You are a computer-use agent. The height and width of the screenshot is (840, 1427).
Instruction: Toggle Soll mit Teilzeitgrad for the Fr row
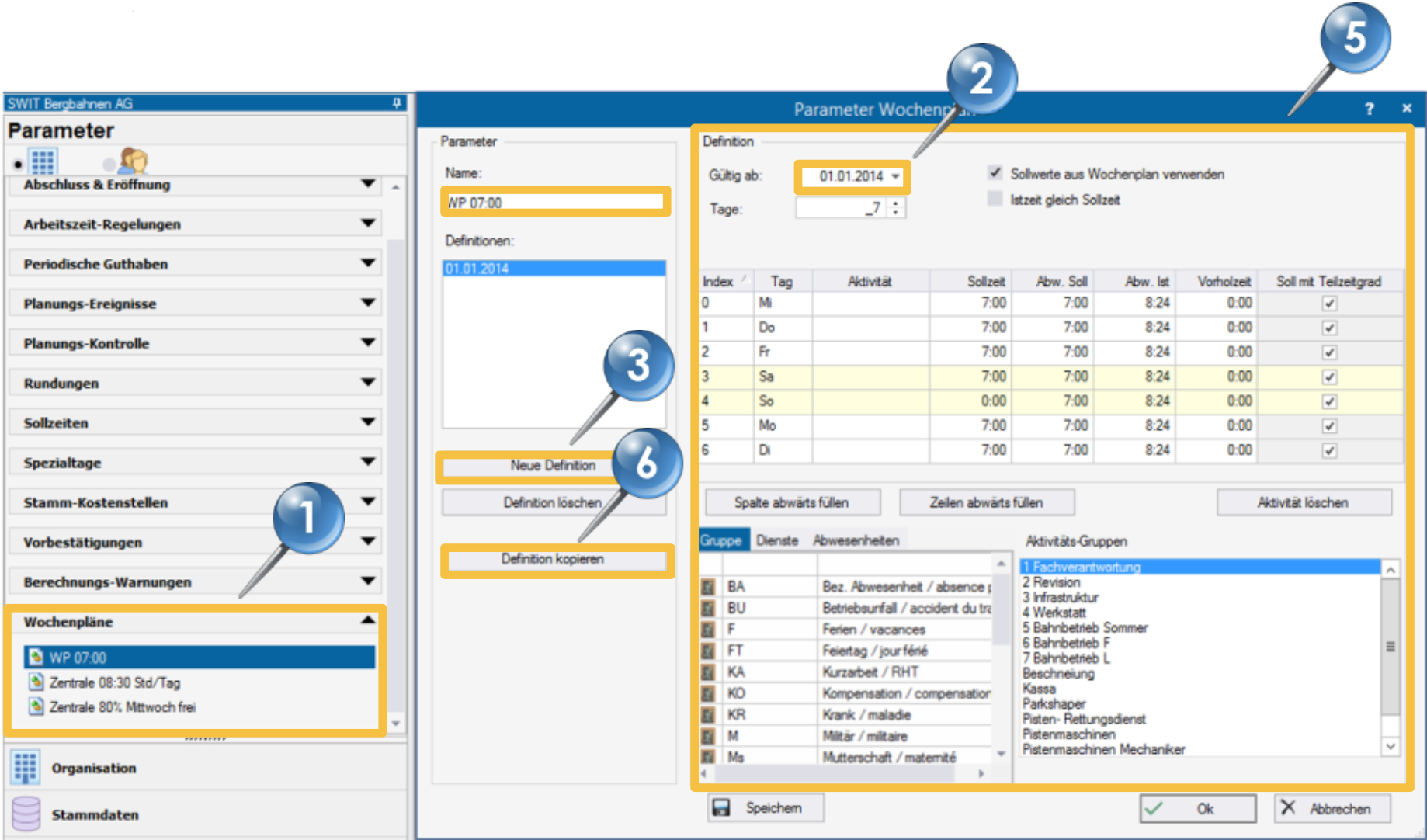click(x=1329, y=352)
